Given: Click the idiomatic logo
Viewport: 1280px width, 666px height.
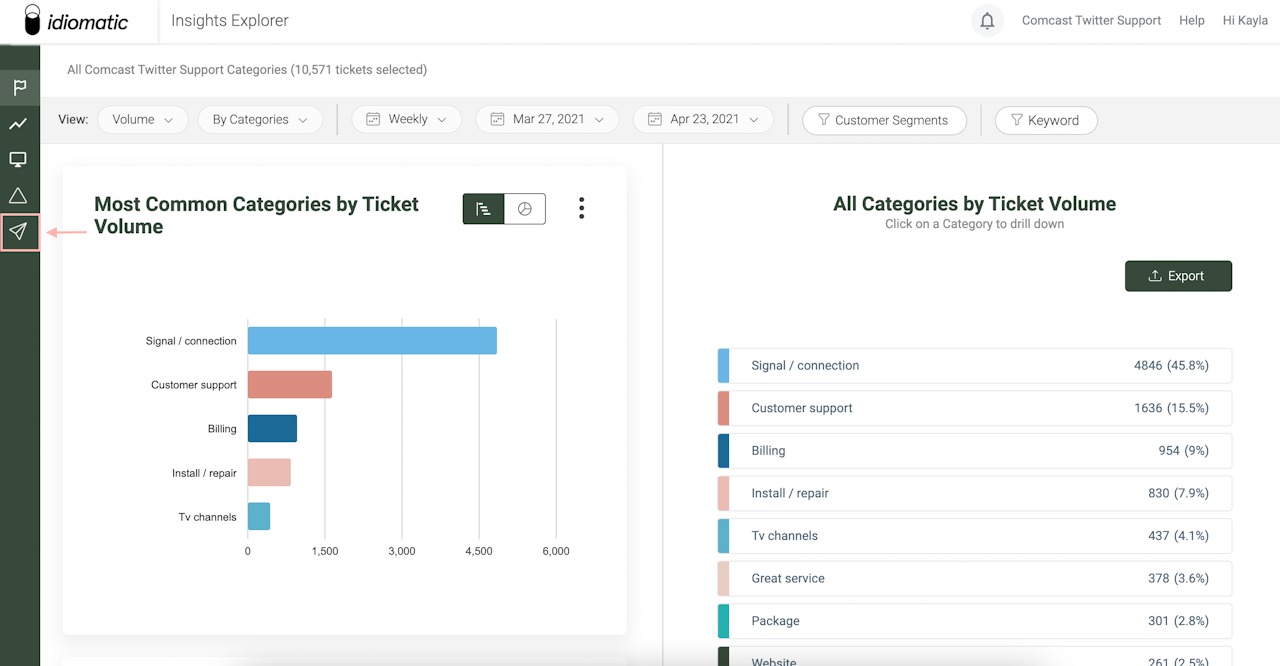Looking at the screenshot, I should (77, 20).
